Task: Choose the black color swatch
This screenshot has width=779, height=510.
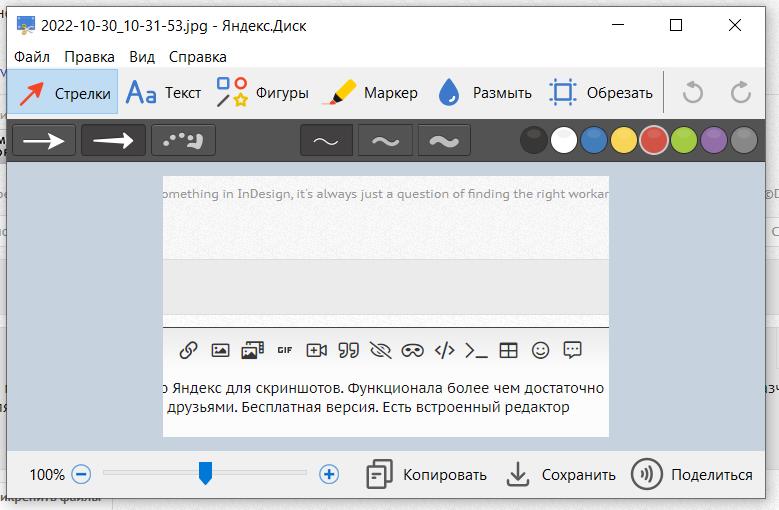Action: click(534, 140)
